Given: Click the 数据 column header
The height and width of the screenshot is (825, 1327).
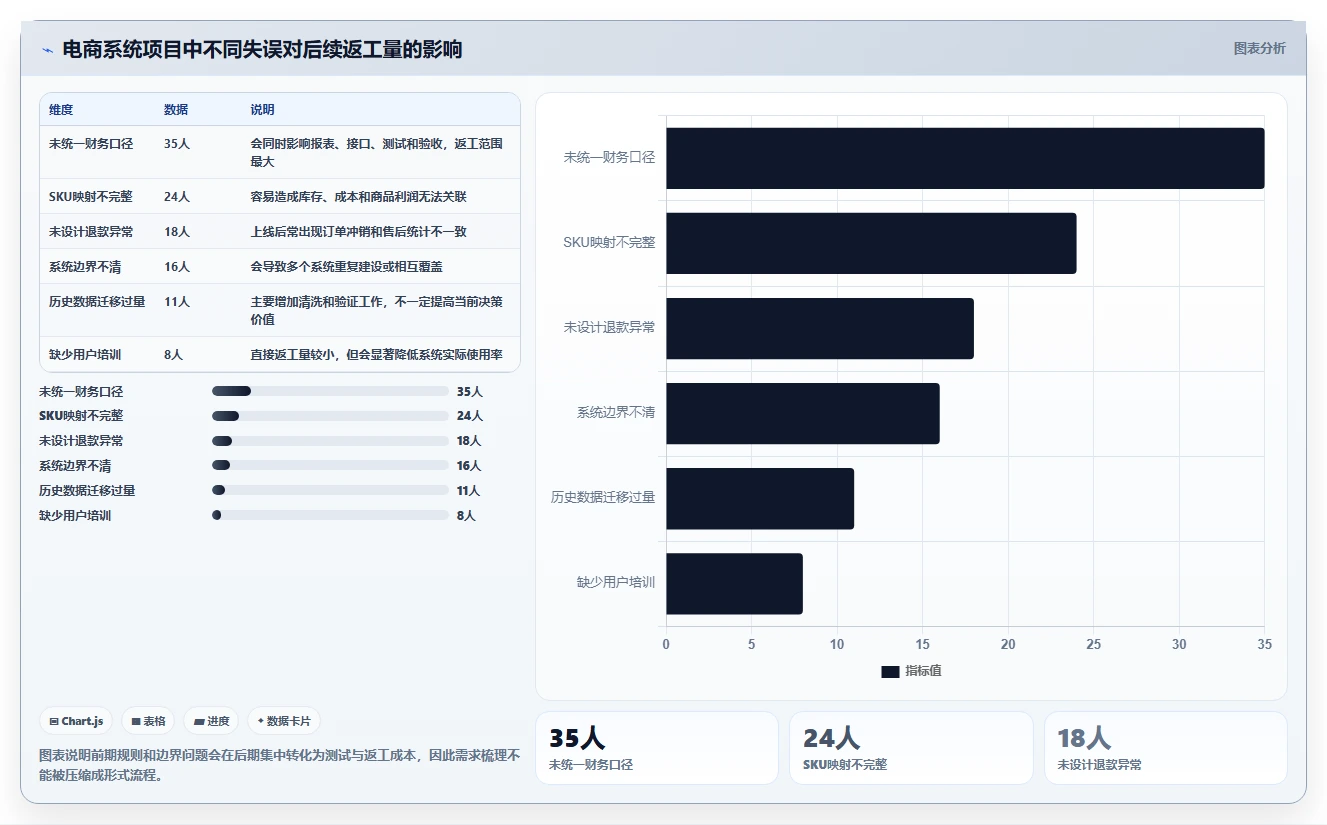Looking at the screenshot, I should coord(176,110).
